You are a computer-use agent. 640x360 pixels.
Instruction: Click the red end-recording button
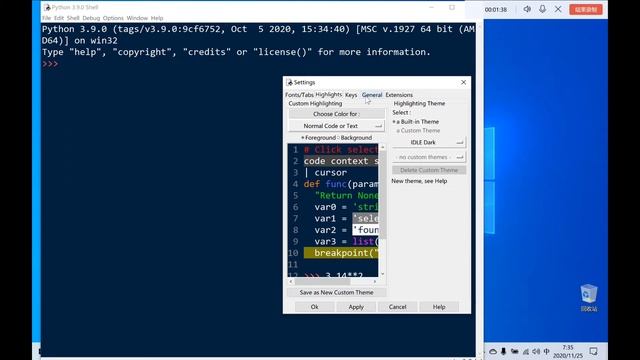tap(586, 9)
